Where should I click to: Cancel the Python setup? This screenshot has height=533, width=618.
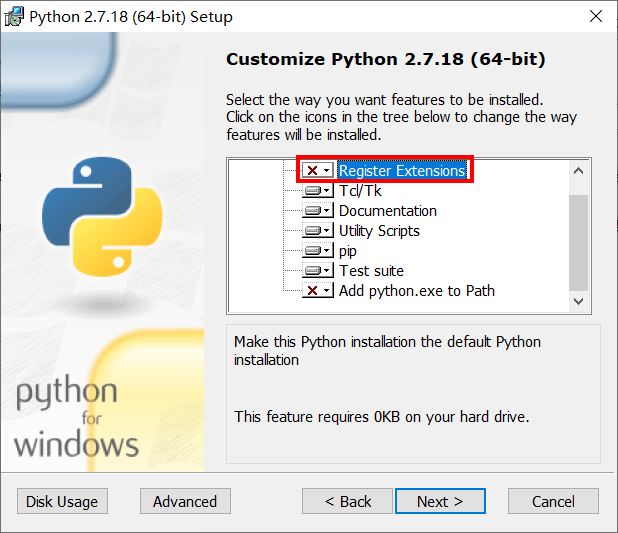[x=553, y=501]
